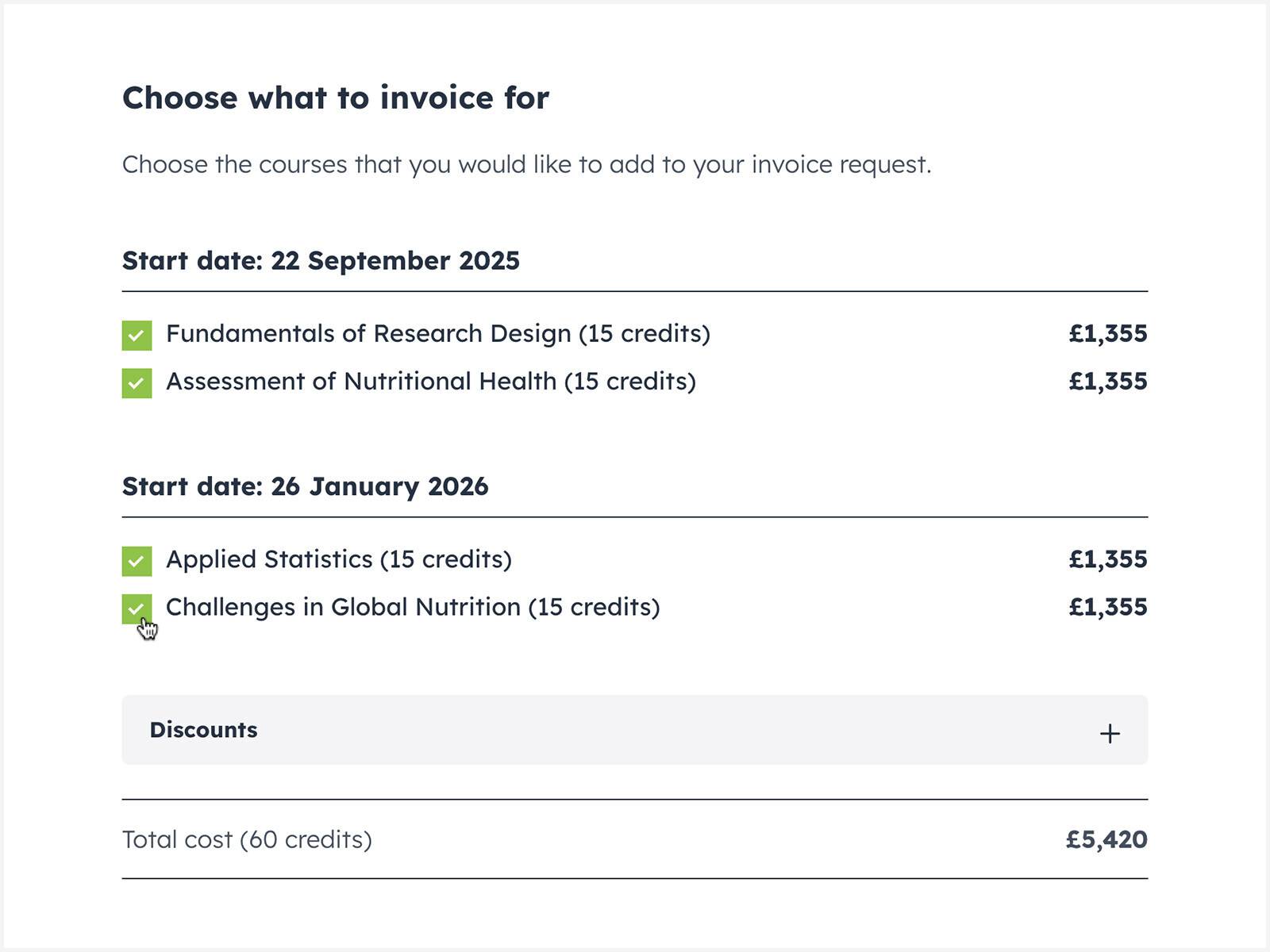Uncheck Fundamentals of Research Design checkbox
This screenshot has height=952, width=1270.
coord(137,335)
